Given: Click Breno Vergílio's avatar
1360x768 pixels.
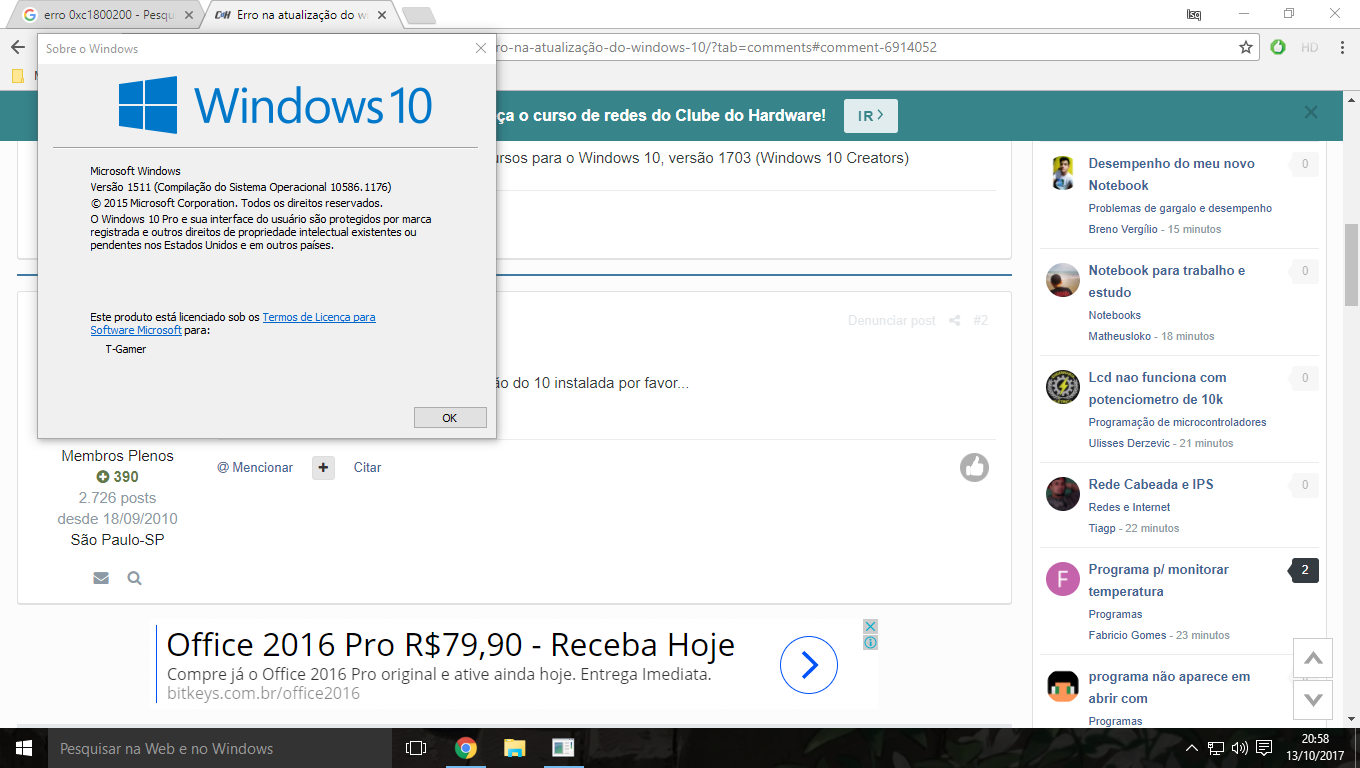Looking at the screenshot, I should 1063,172.
